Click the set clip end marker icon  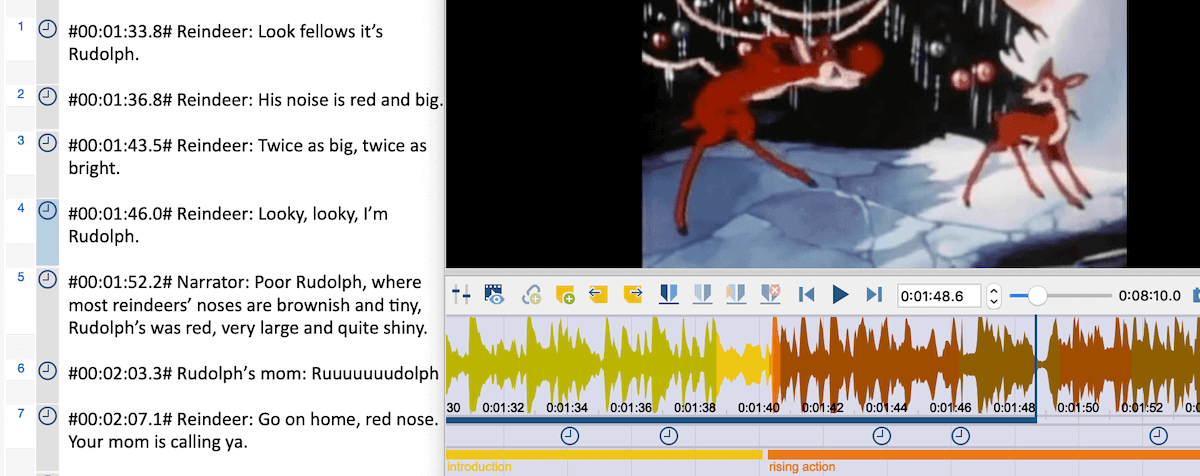(x=703, y=294)
